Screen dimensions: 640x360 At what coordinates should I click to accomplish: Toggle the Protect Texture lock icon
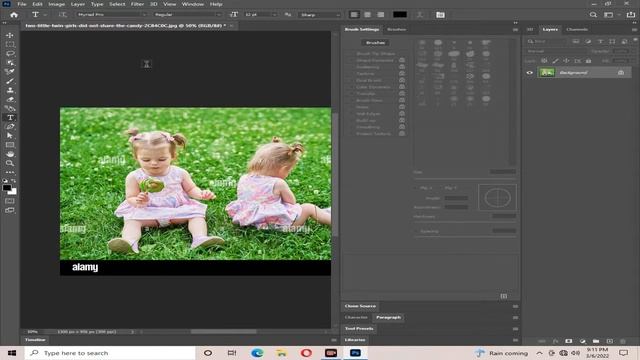(402, 133)
